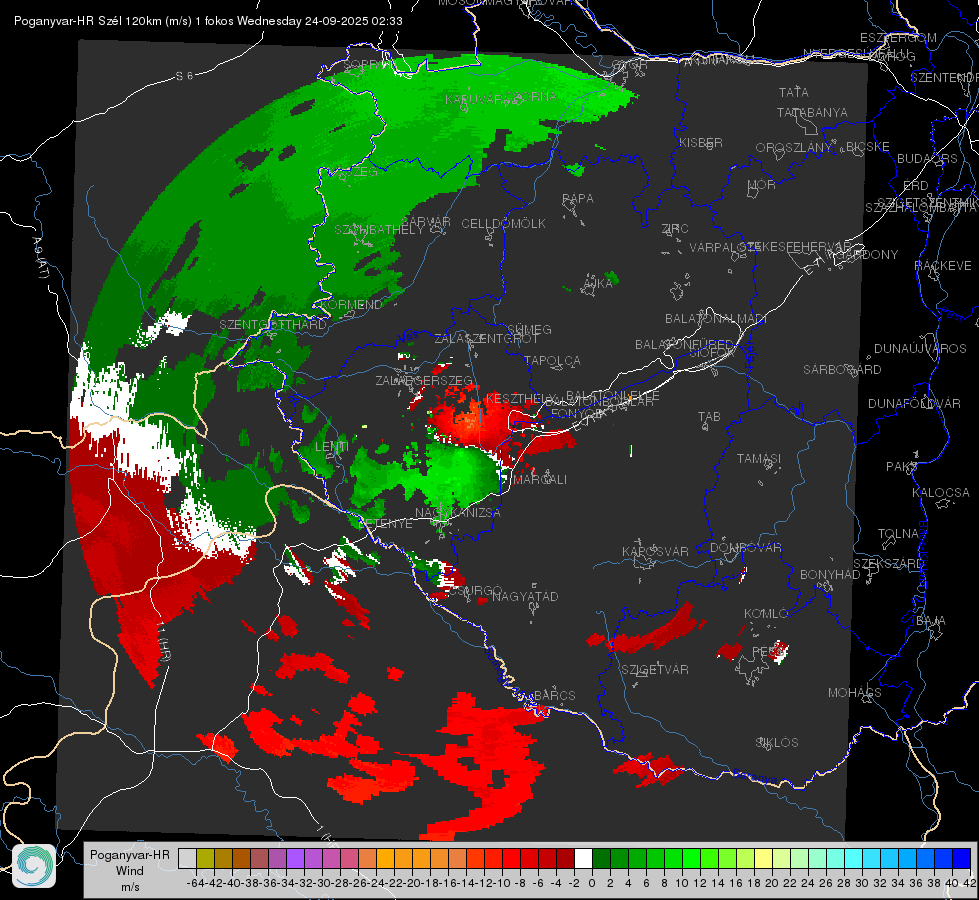Click the MOR town label

(x=762, y=184)
